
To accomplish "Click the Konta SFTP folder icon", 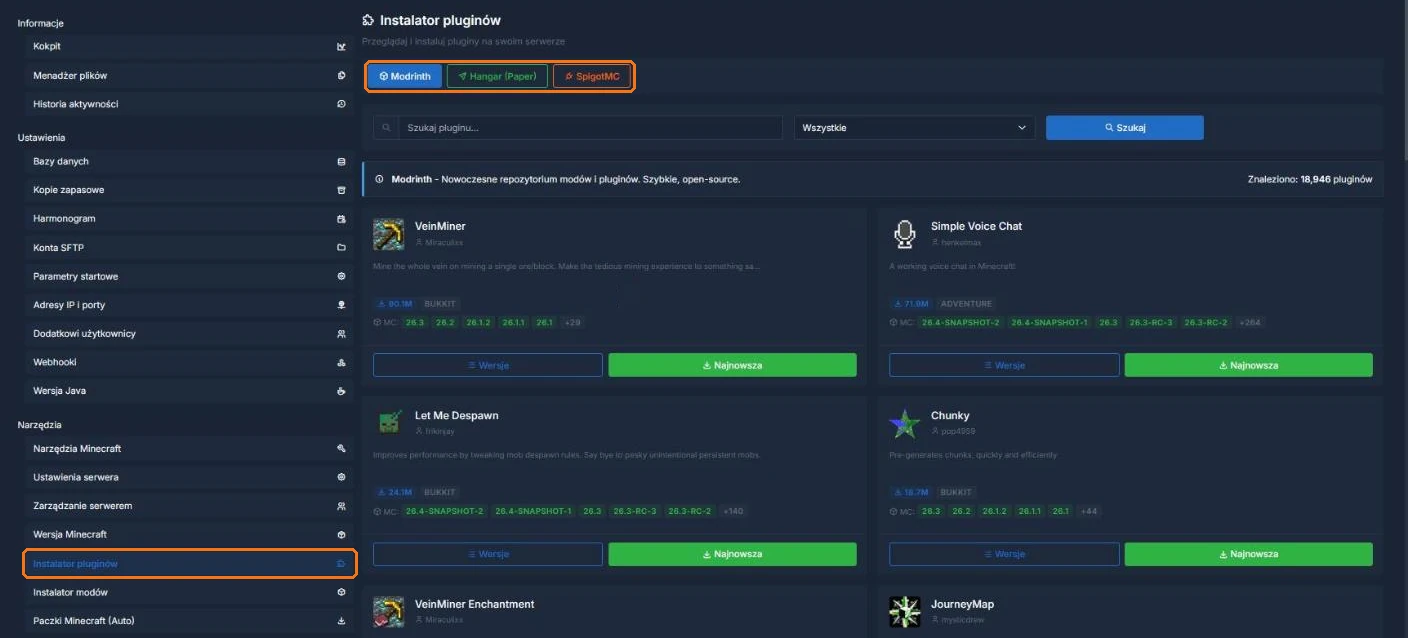I will point(341,247).
